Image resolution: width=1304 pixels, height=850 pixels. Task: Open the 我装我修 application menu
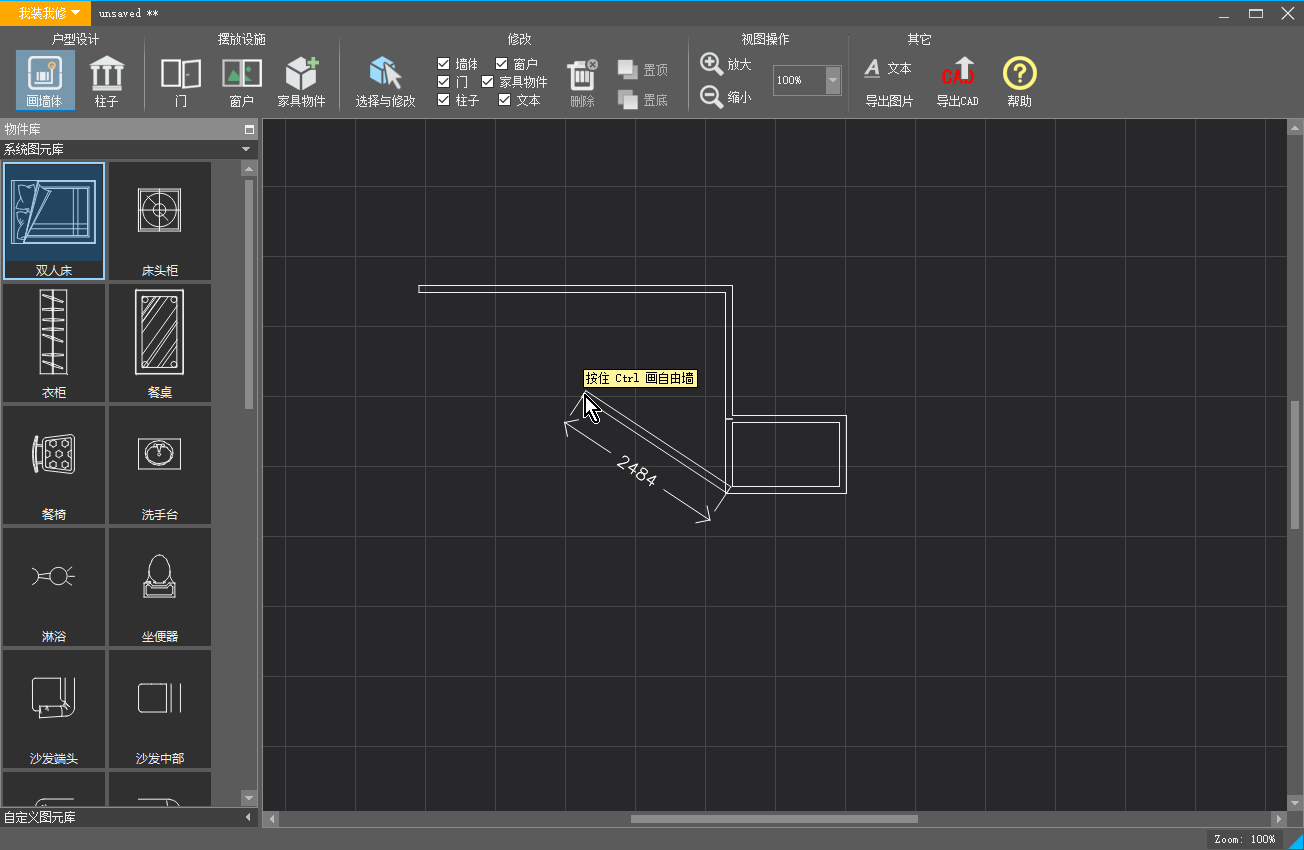tap(48, 13)
